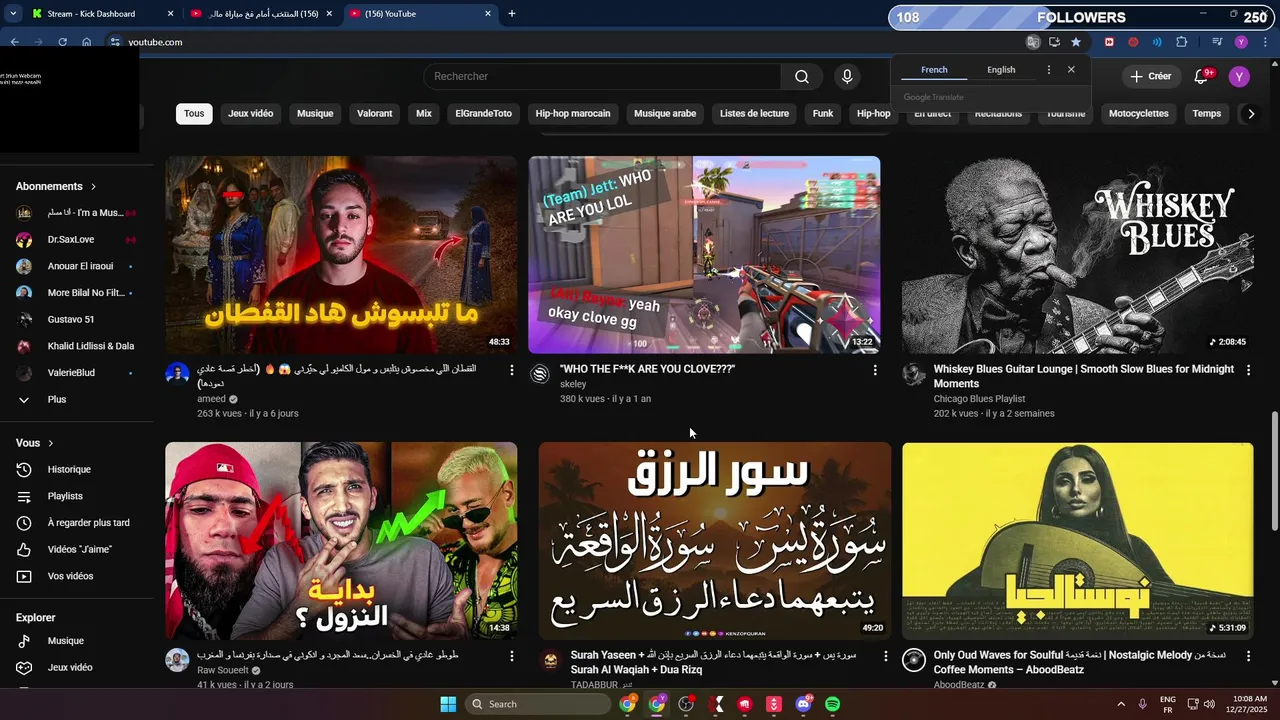Select the Musique arabe filter chip

665,114
